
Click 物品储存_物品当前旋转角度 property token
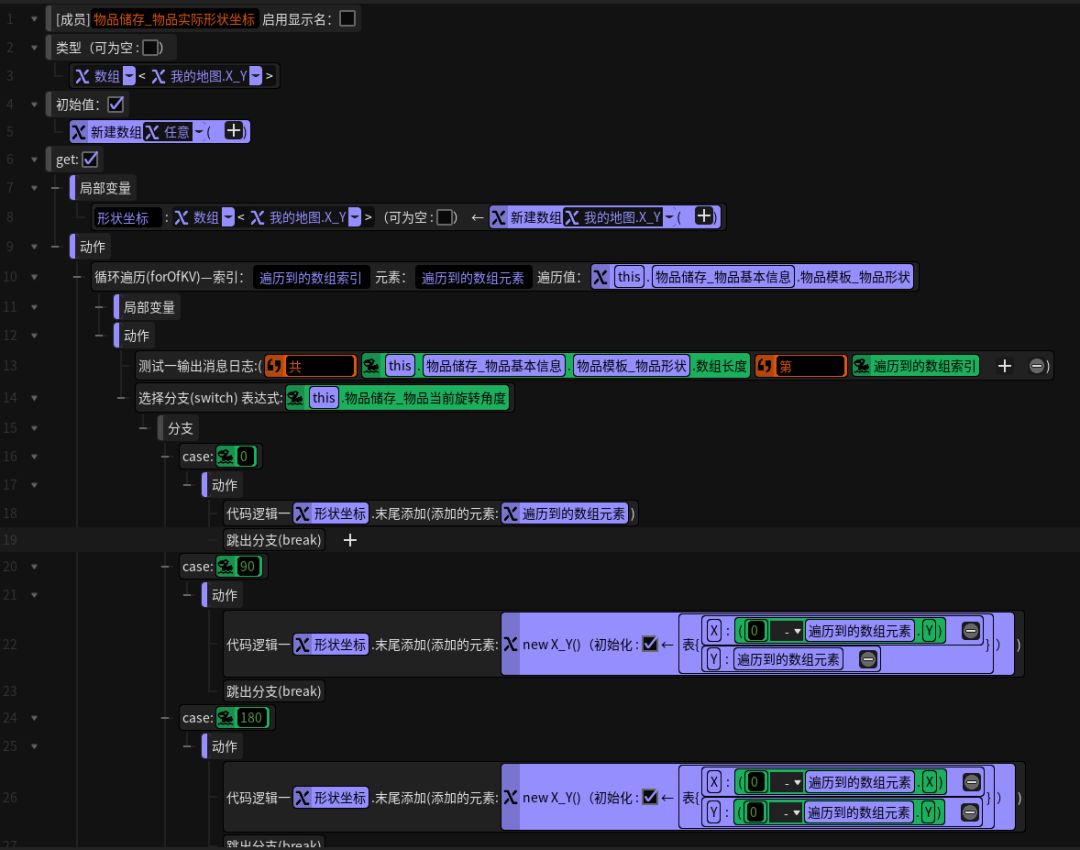tap(425, 397)
